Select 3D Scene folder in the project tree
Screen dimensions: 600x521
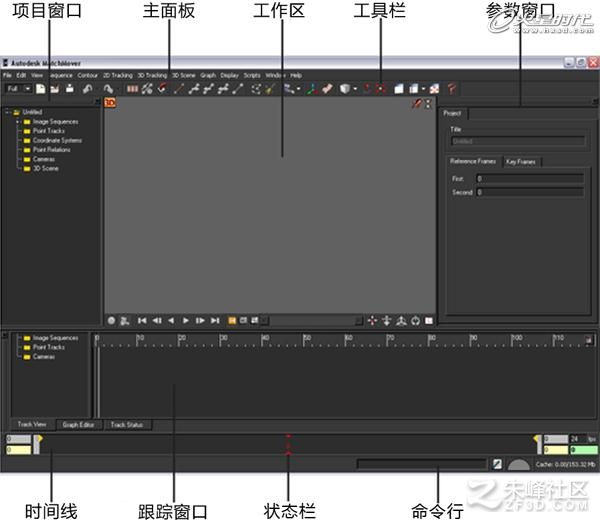tap(46, 168)
